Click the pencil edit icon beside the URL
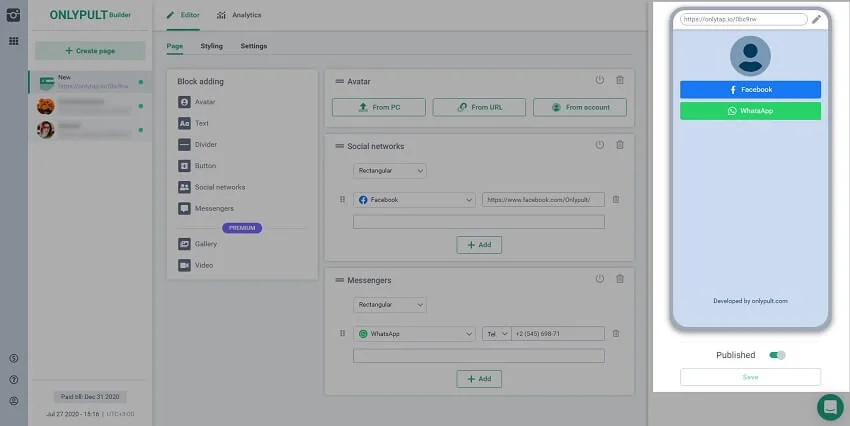The height and width of the screenshot is (426, 850). [x=817, y=19]
